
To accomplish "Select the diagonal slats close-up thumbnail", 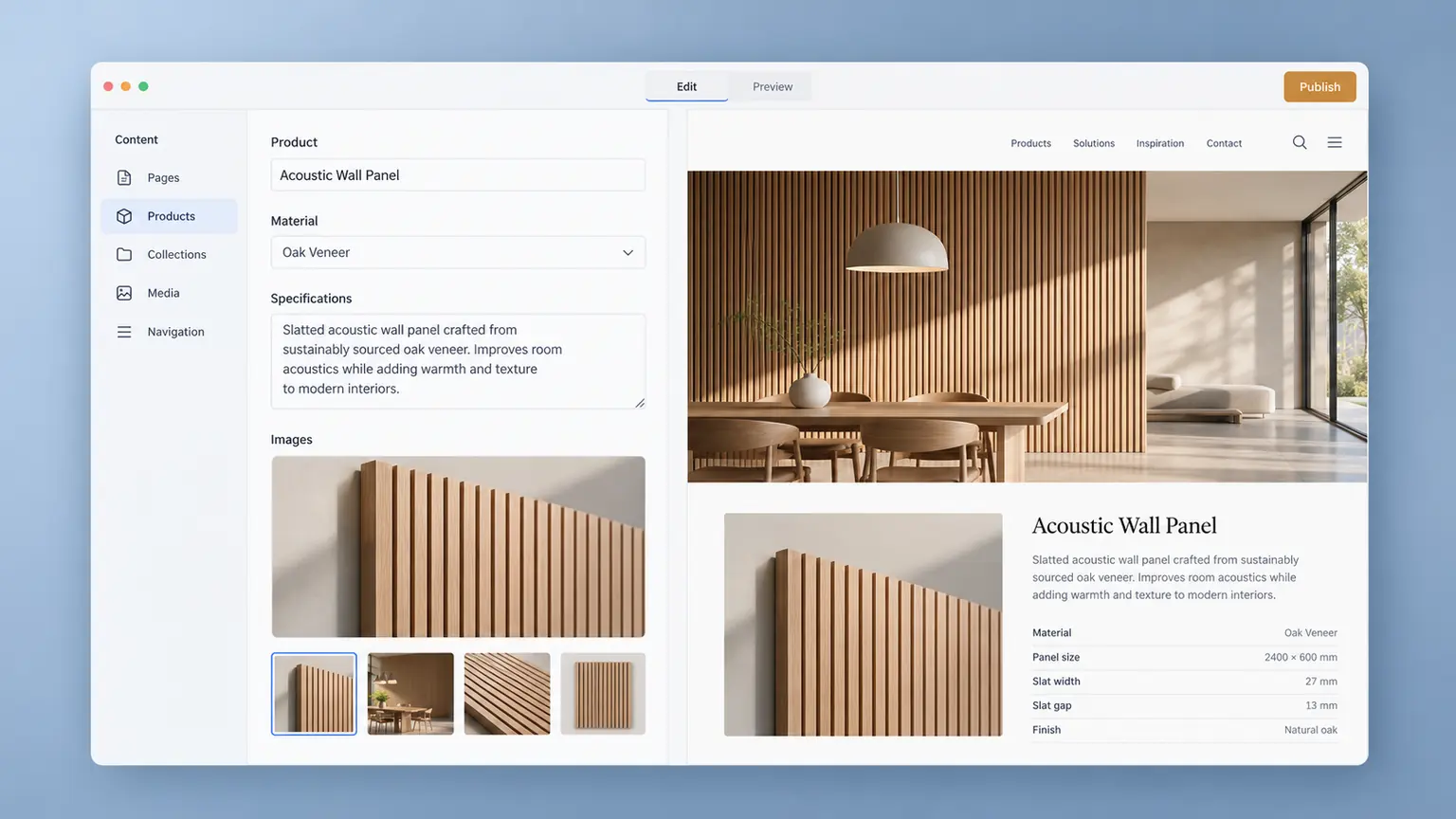I will 507,694.
